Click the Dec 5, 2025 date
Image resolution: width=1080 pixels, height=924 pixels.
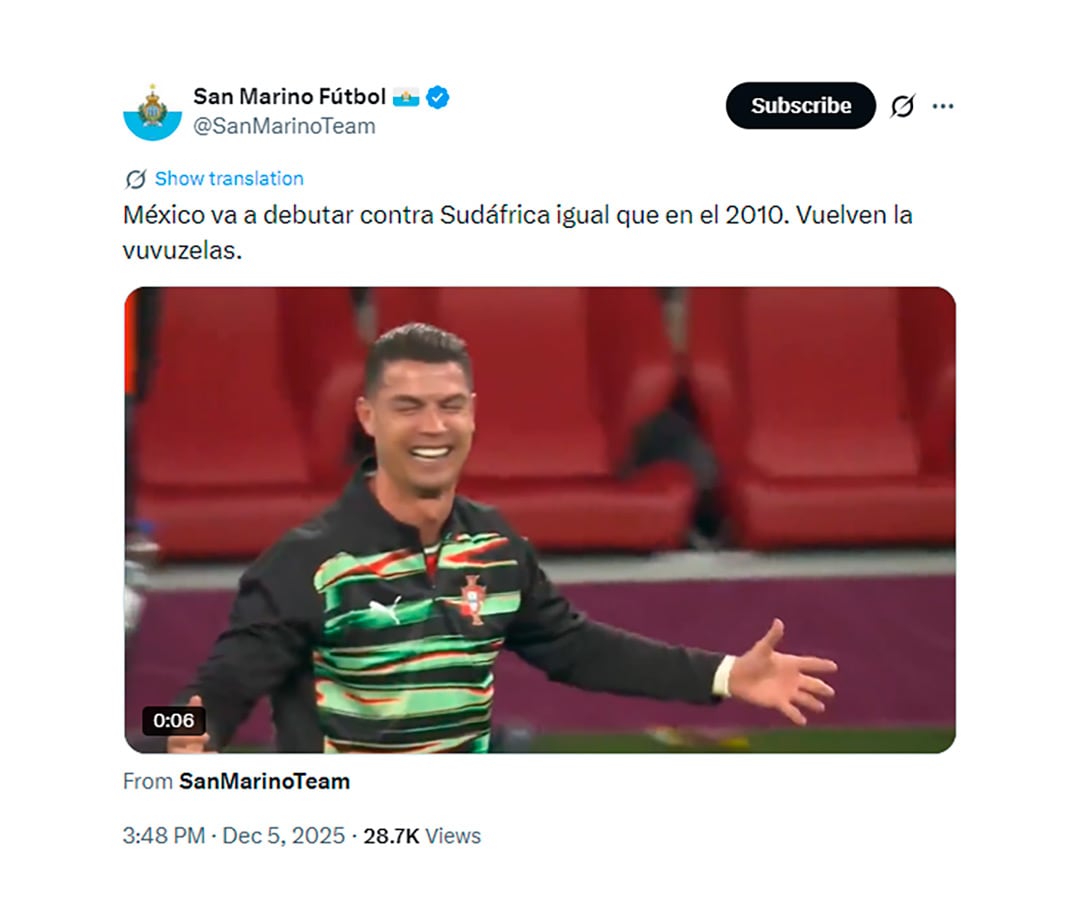tap(283, 835)
